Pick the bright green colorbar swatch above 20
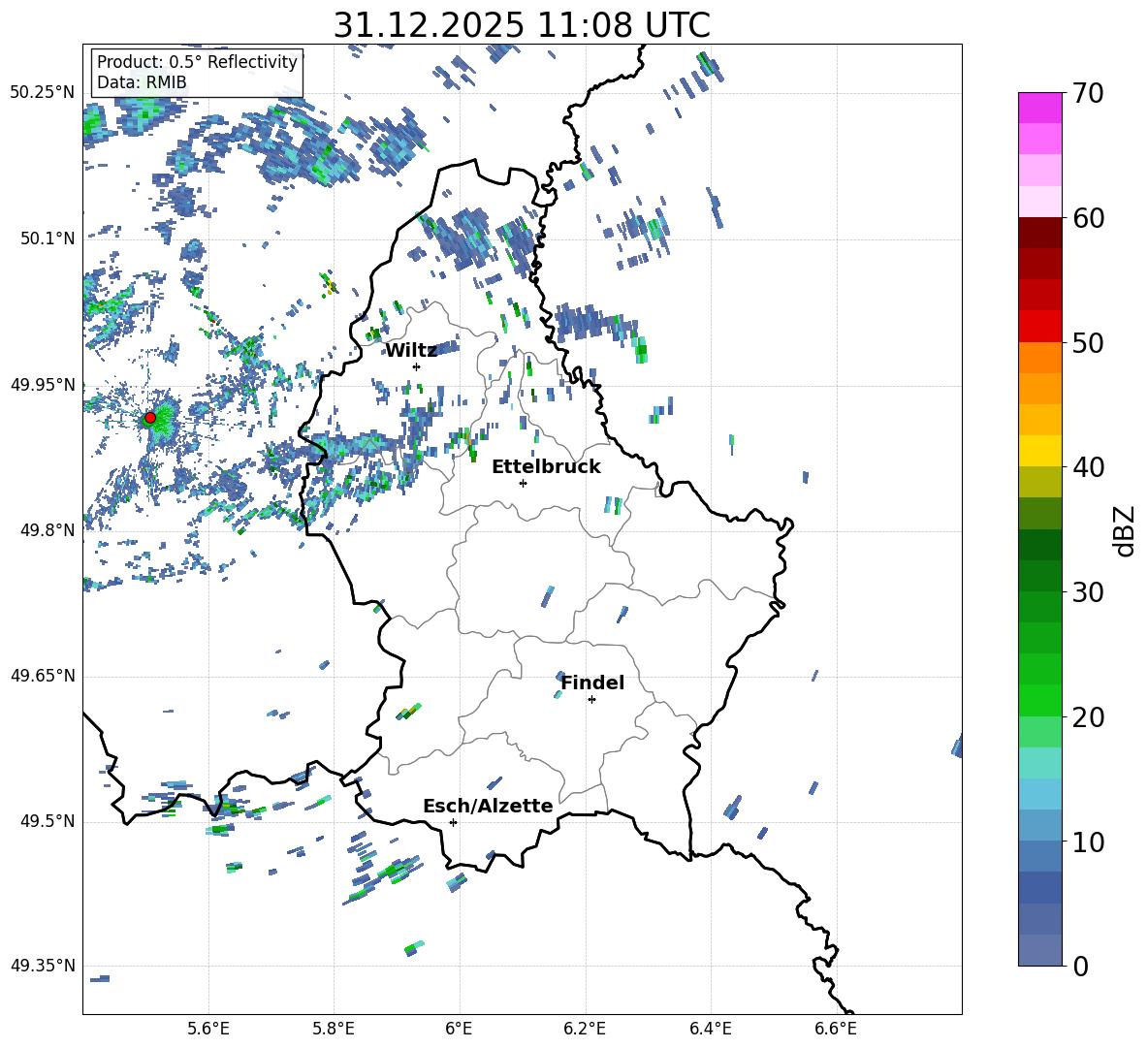This screenshot has height=1048, width=1148. click(1039, 700)
